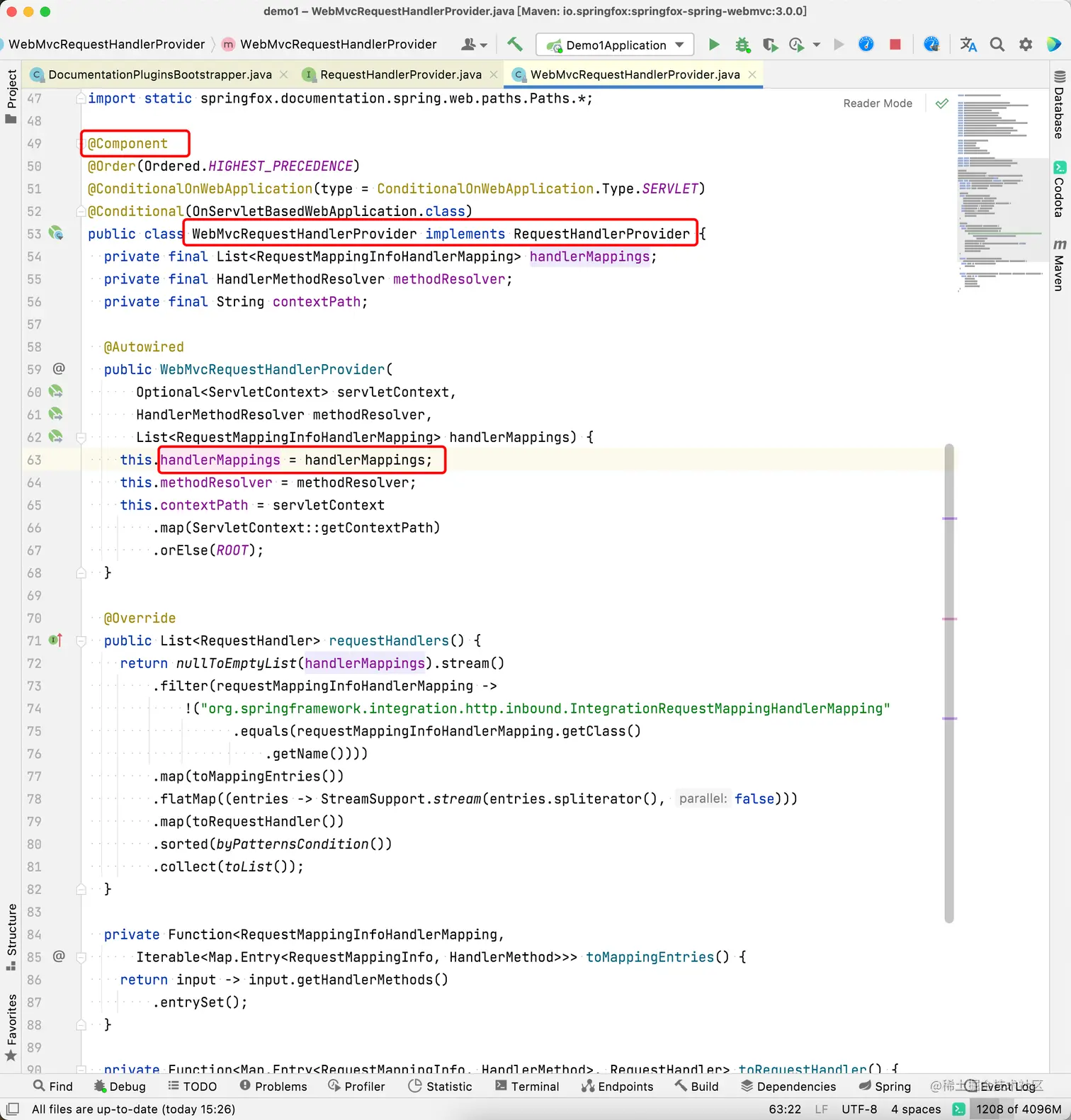
Task: Open the Demo1Application run configuration dropdown
Action: [615, 45]
